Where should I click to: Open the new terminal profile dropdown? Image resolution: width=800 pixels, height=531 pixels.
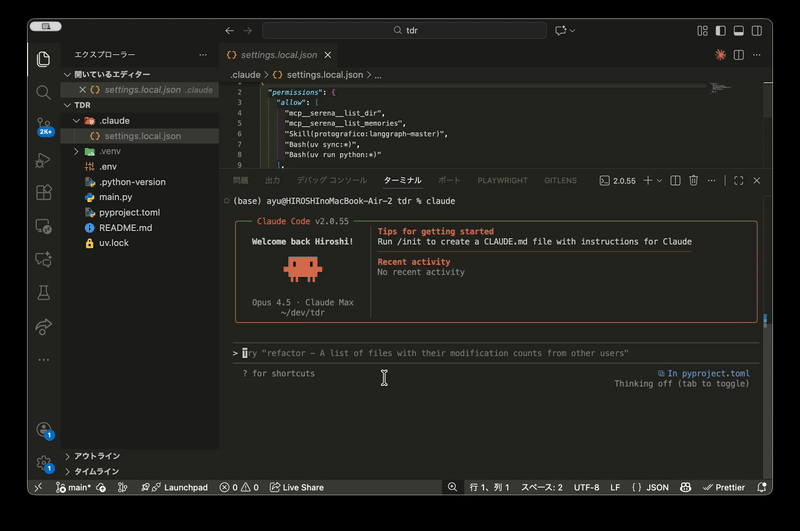pyautogui.click(x=659, y=181)
